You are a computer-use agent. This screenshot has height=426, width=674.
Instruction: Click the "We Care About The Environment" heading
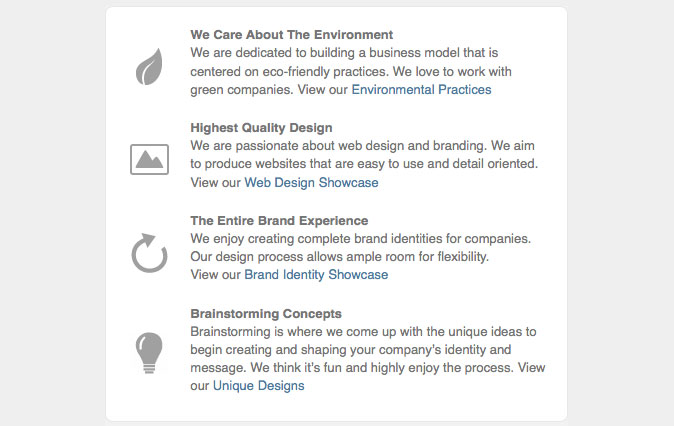[291, 35]
